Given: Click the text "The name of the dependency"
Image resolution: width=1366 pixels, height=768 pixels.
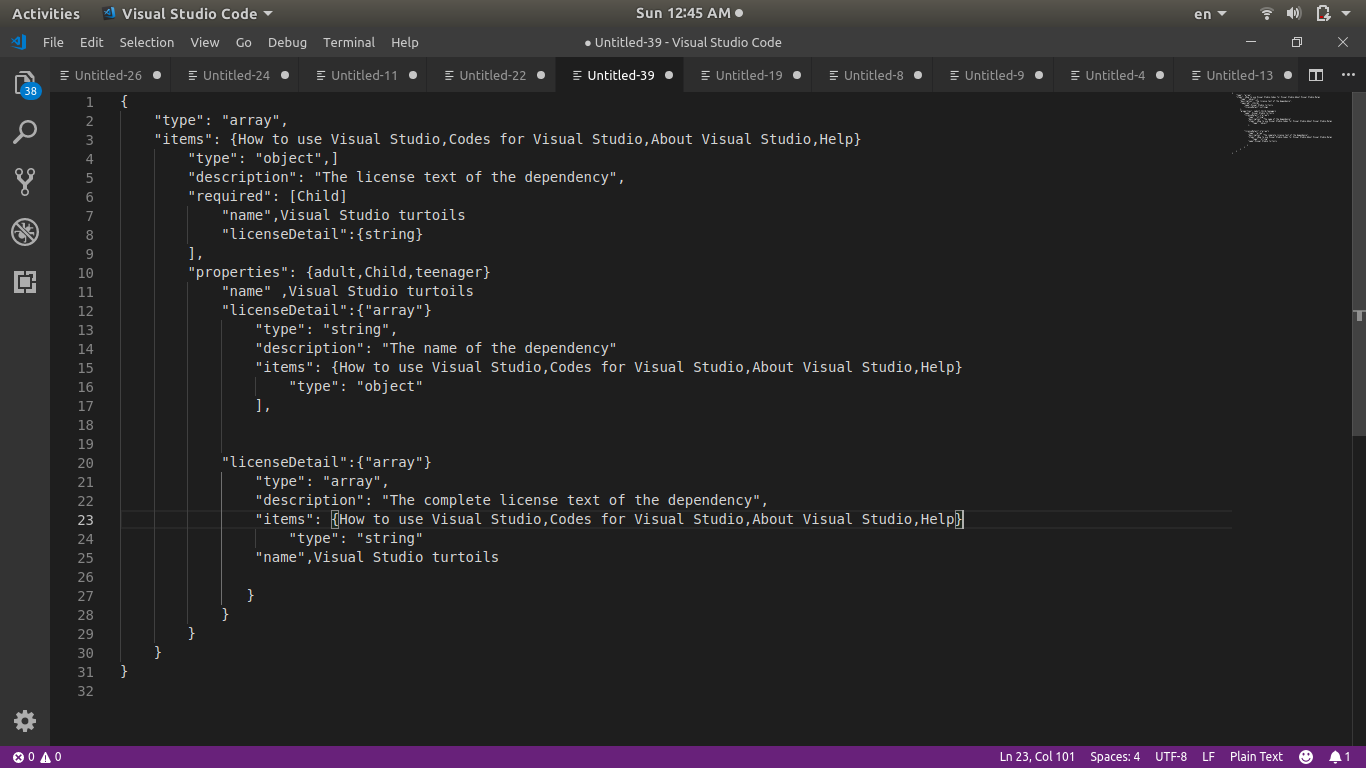Looking at the screenshot, I should 499,349.
